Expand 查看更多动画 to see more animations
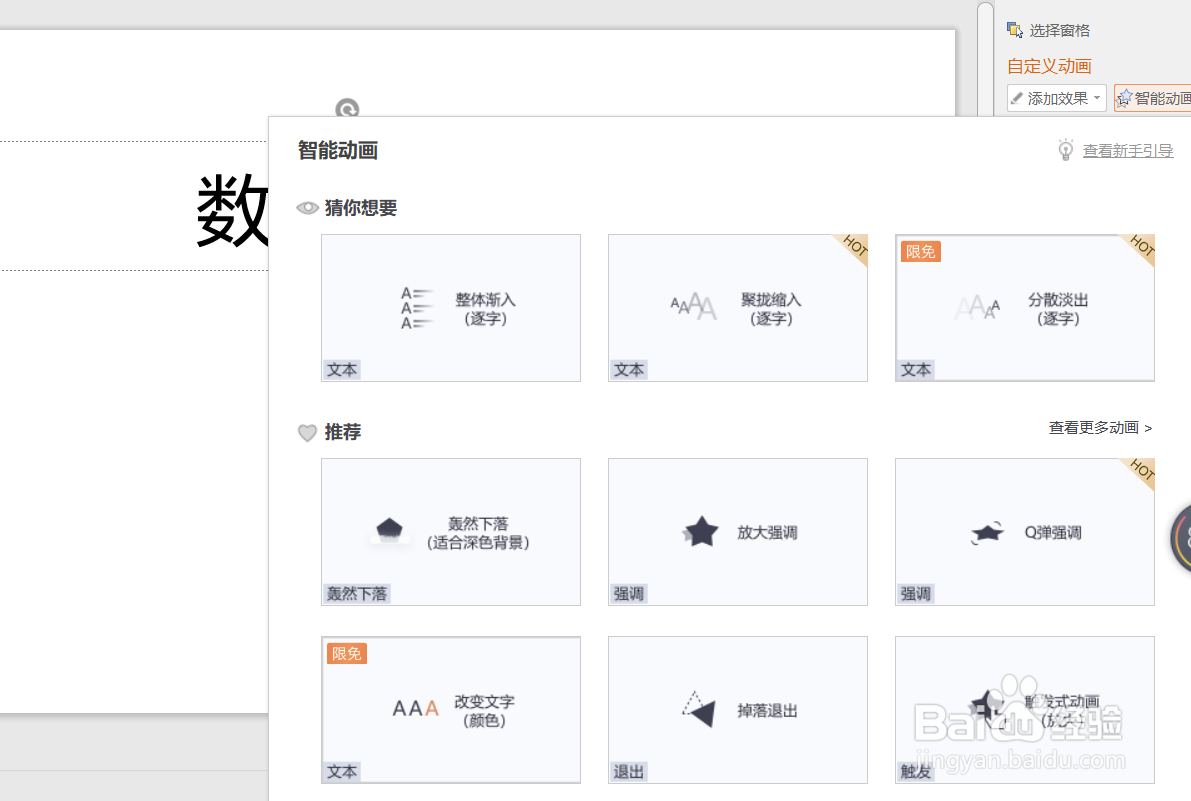Image resolution: width=1191 pixels, height=801 pixels. coord(1098,427)
